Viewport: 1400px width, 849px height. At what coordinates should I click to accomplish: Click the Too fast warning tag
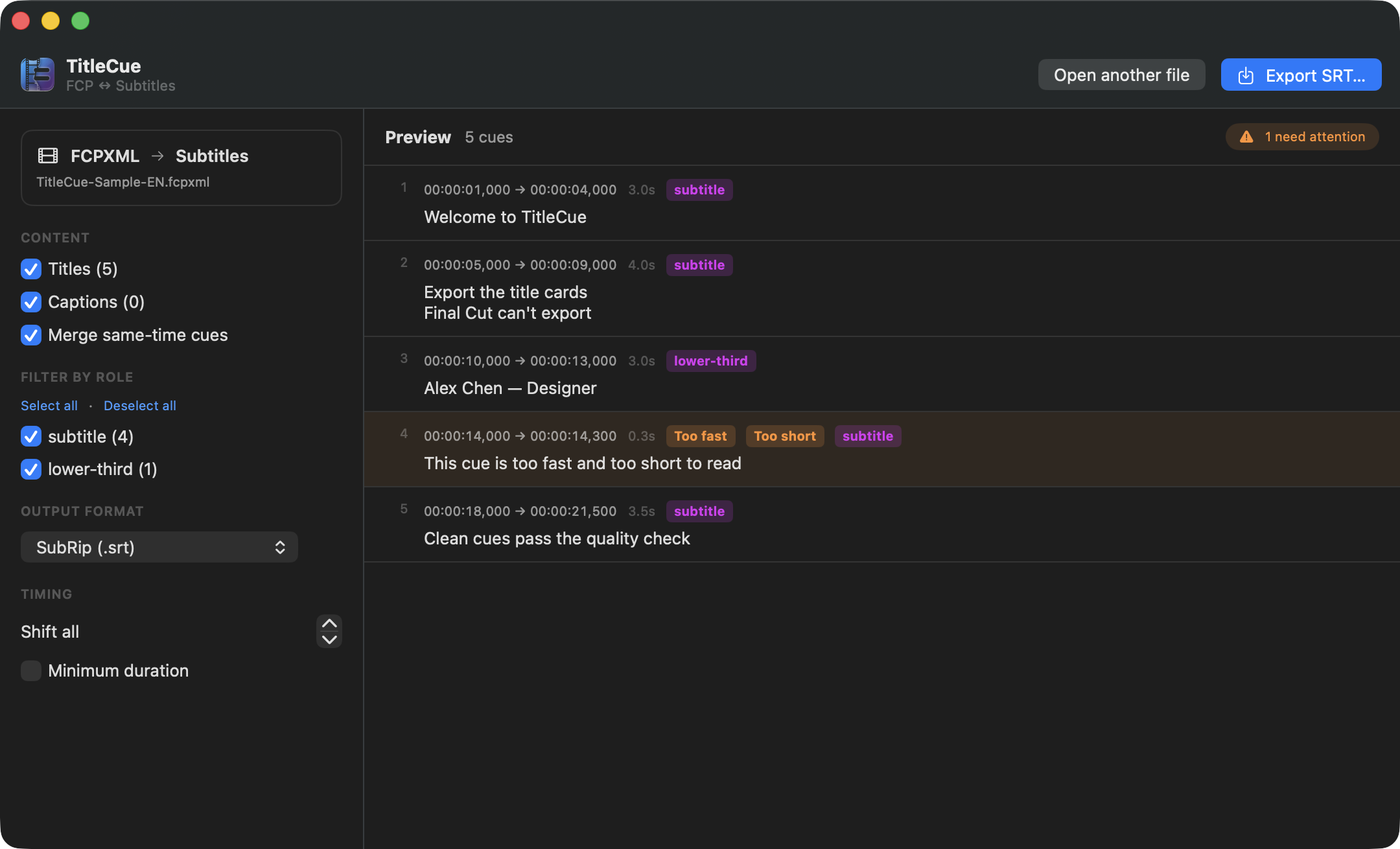pos(701,436)
